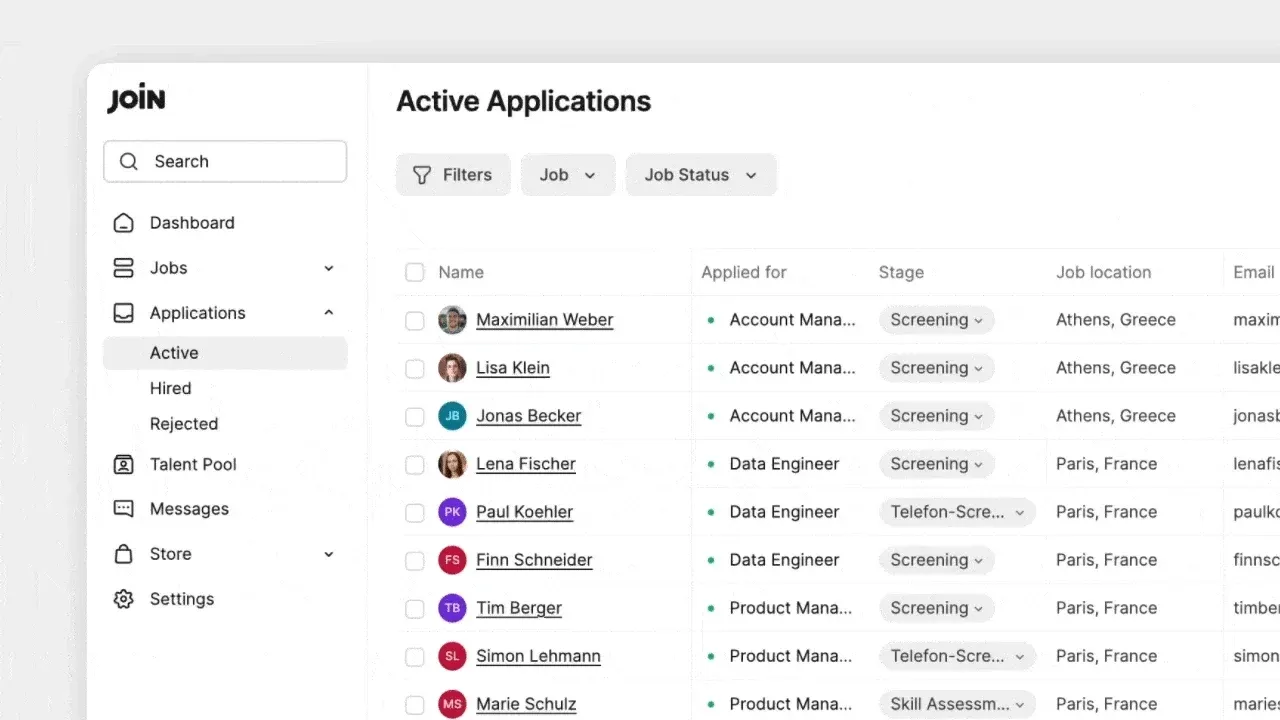Click Lena Fischer's avatar photo
This screenshot has height=720, width=1280.
[x=452, y=464]
